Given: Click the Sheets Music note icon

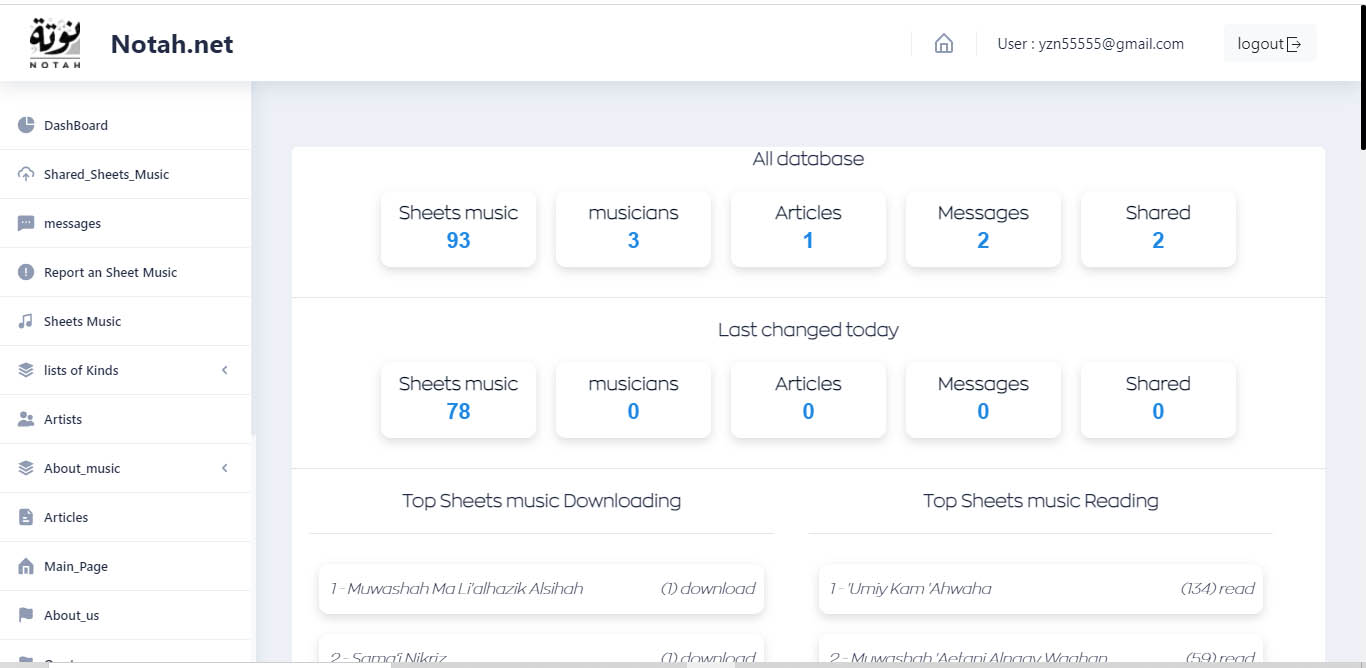Looking at the screenshot, I should coord(26,321).
